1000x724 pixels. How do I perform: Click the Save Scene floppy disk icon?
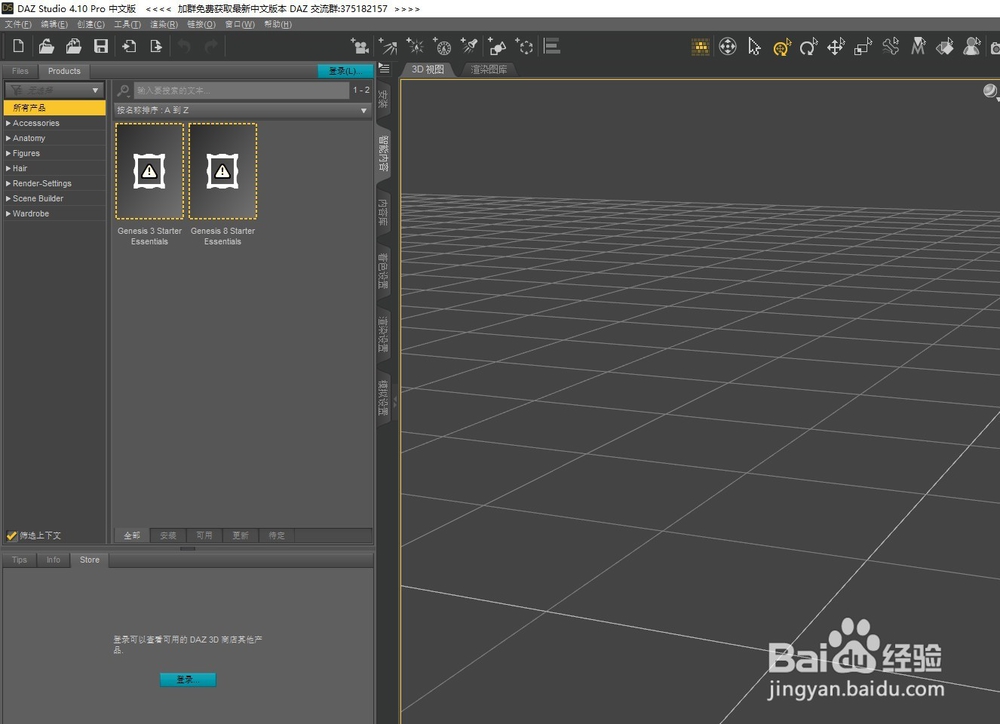point(101,46)
